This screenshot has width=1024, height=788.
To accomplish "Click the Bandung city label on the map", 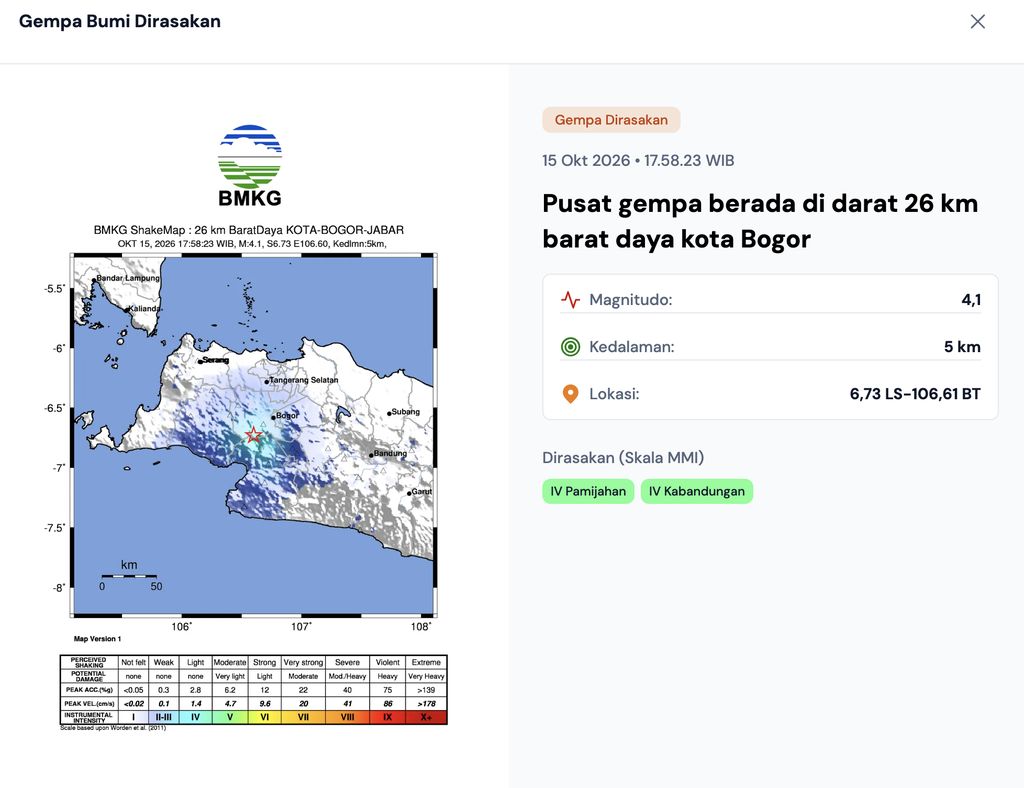I will (390, 453).
